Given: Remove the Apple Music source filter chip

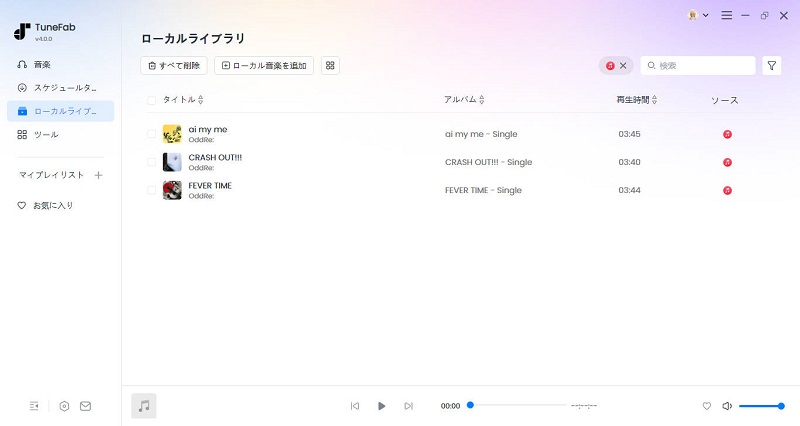Looking at the screenshot, I should click(623, 65).
